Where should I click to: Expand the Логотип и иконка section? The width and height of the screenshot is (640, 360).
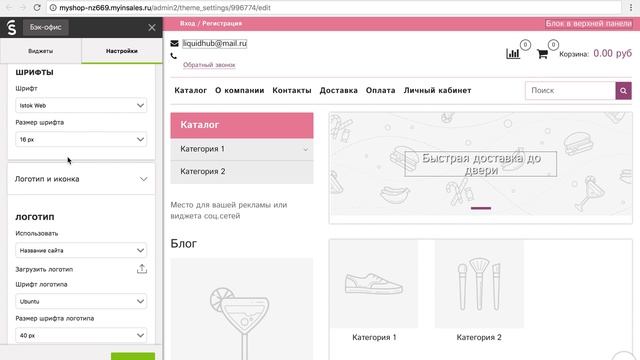[81, 179]
